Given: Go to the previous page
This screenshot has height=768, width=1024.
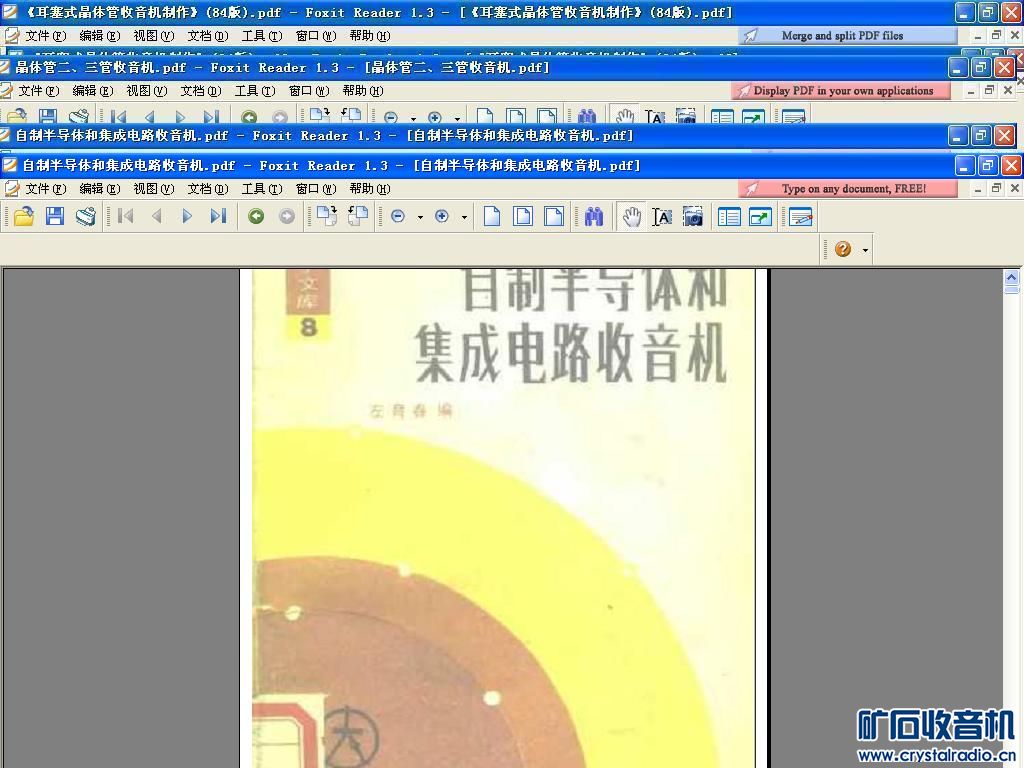Looking at the screenshot, I should point(157,216).
